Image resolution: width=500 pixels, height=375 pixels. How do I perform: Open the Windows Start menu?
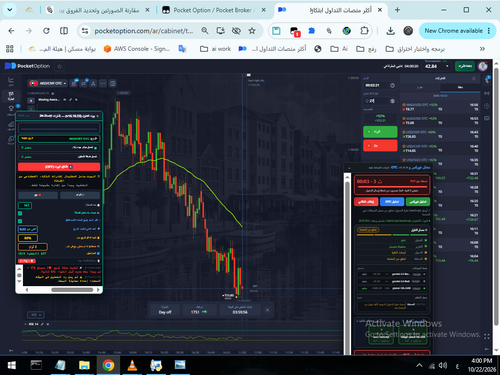click(x=12, y=365)
